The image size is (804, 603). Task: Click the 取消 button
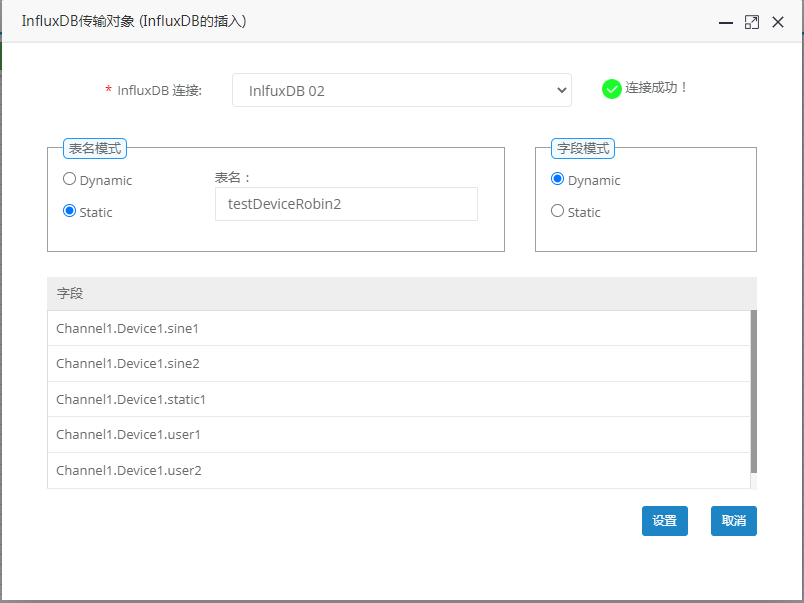point(734,521)
